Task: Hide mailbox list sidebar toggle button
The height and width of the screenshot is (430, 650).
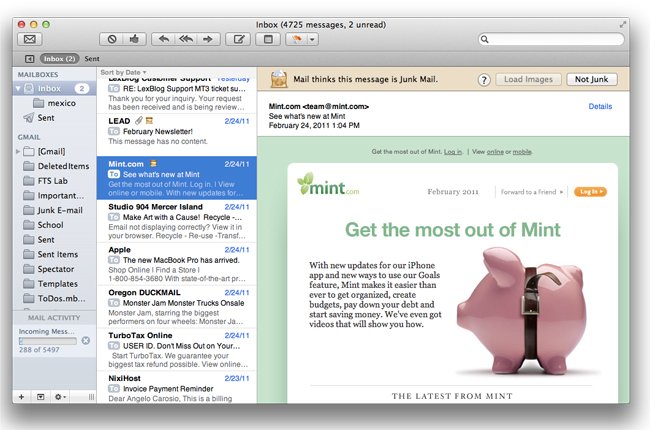Action: 29,59
